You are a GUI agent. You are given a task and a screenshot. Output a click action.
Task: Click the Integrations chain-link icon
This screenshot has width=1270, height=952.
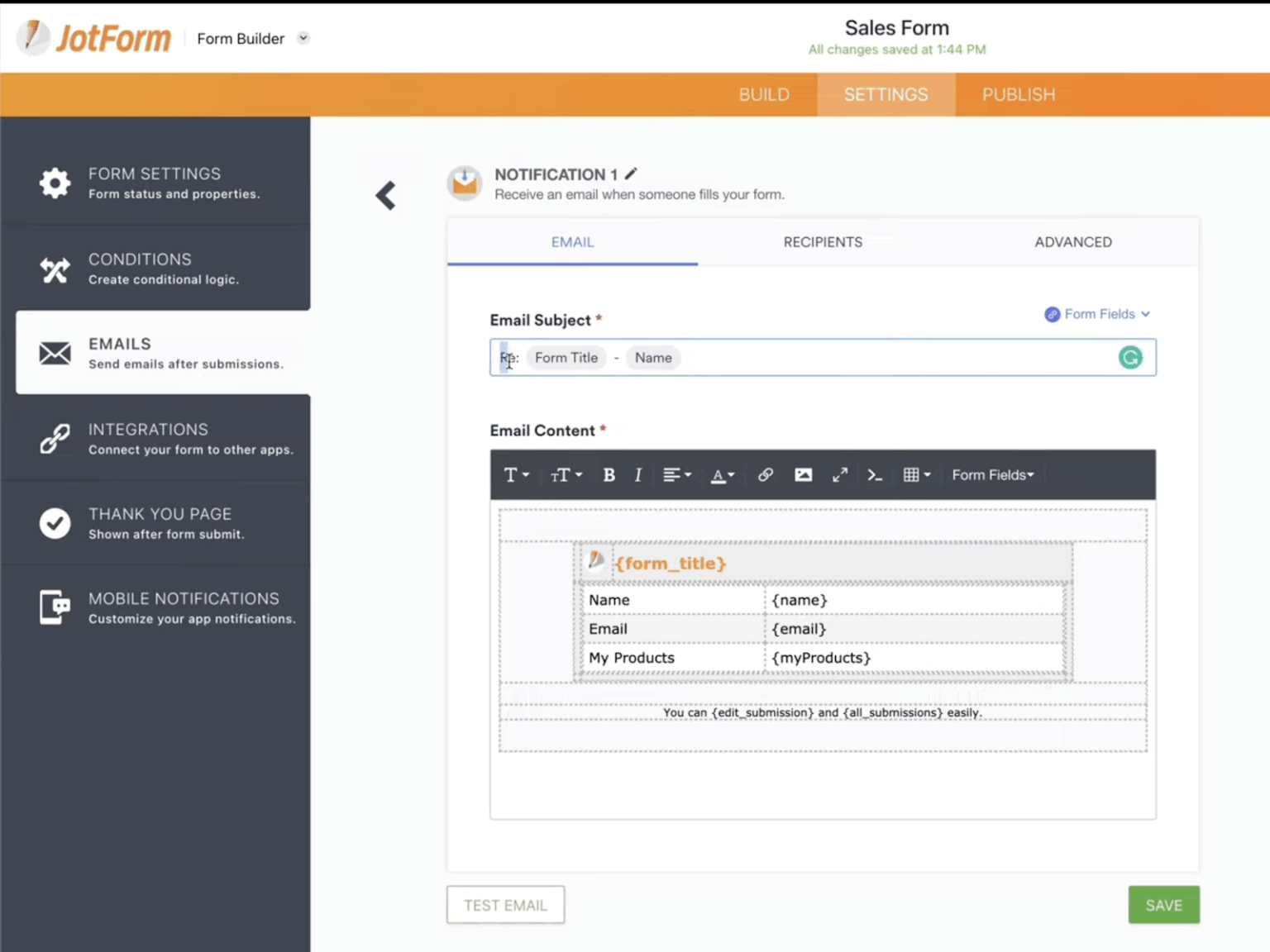55,438
